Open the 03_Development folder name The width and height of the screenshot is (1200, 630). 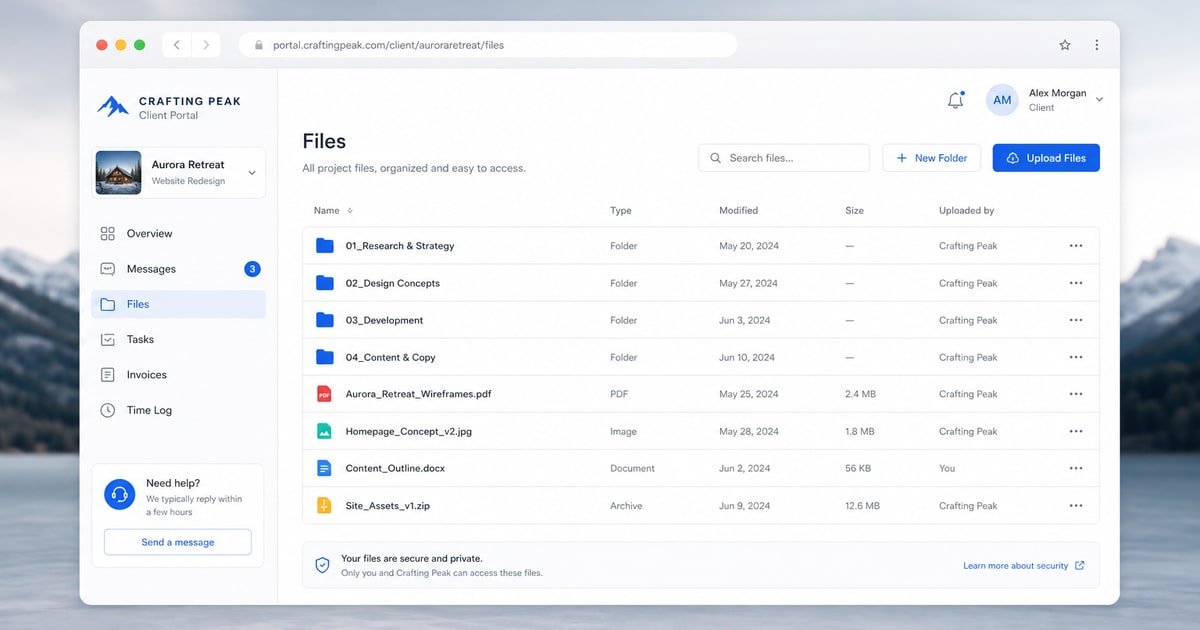(384, 320)
